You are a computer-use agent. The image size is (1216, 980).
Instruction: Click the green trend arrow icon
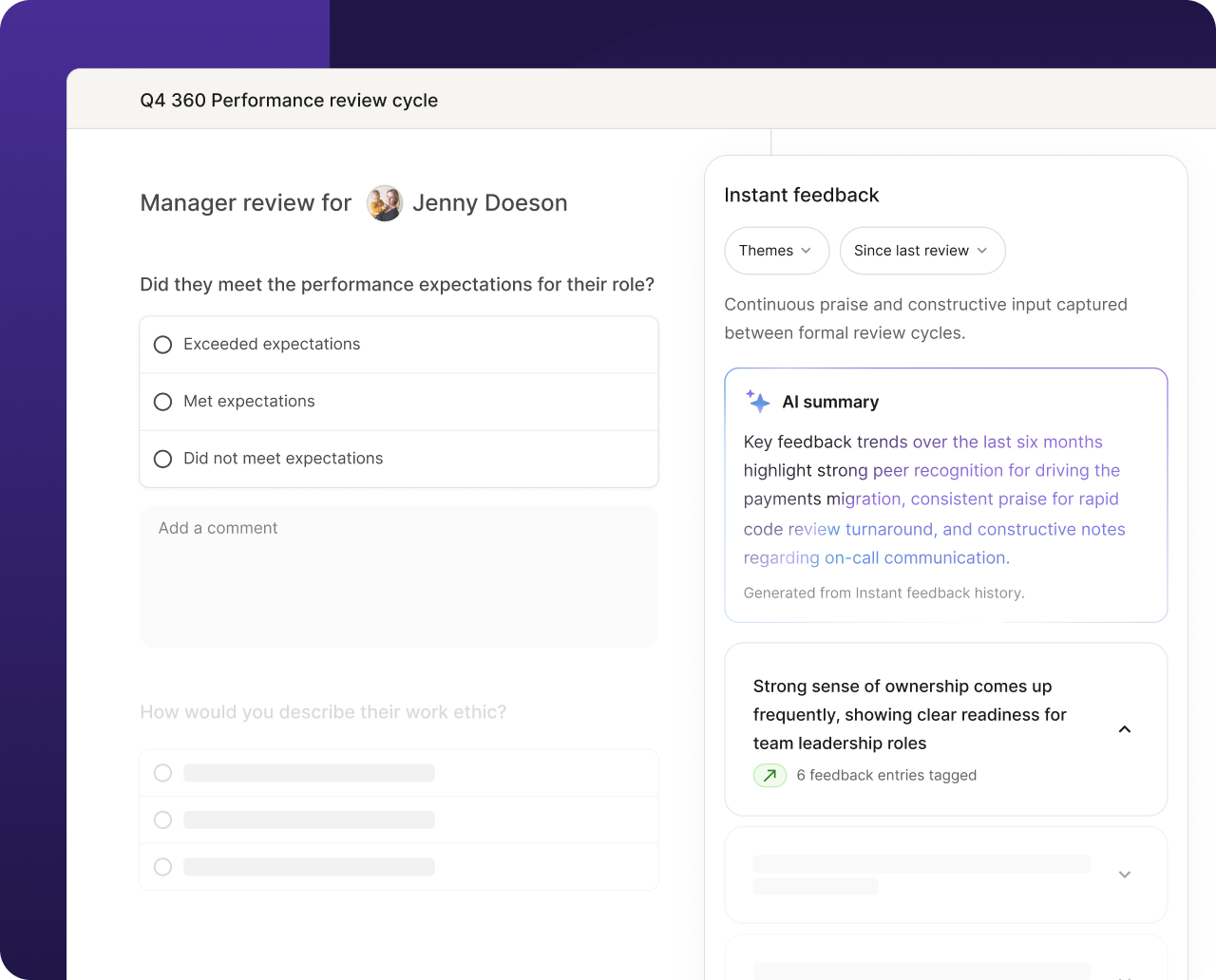tap(770, 776)
